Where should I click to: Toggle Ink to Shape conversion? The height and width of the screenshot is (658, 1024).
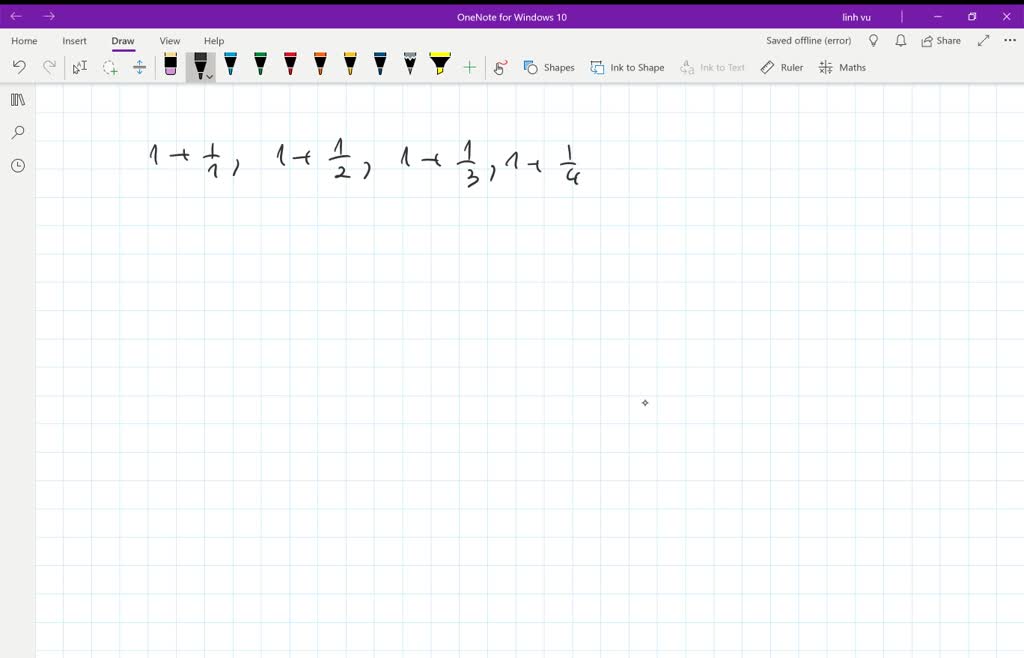click(x=626, y=67)
